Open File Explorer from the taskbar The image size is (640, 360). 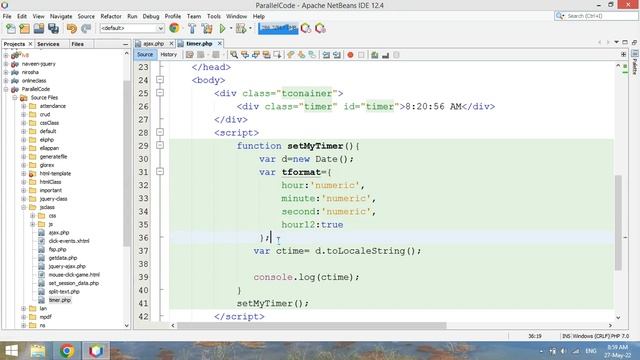pyautogui.click(x=38, y=351)
